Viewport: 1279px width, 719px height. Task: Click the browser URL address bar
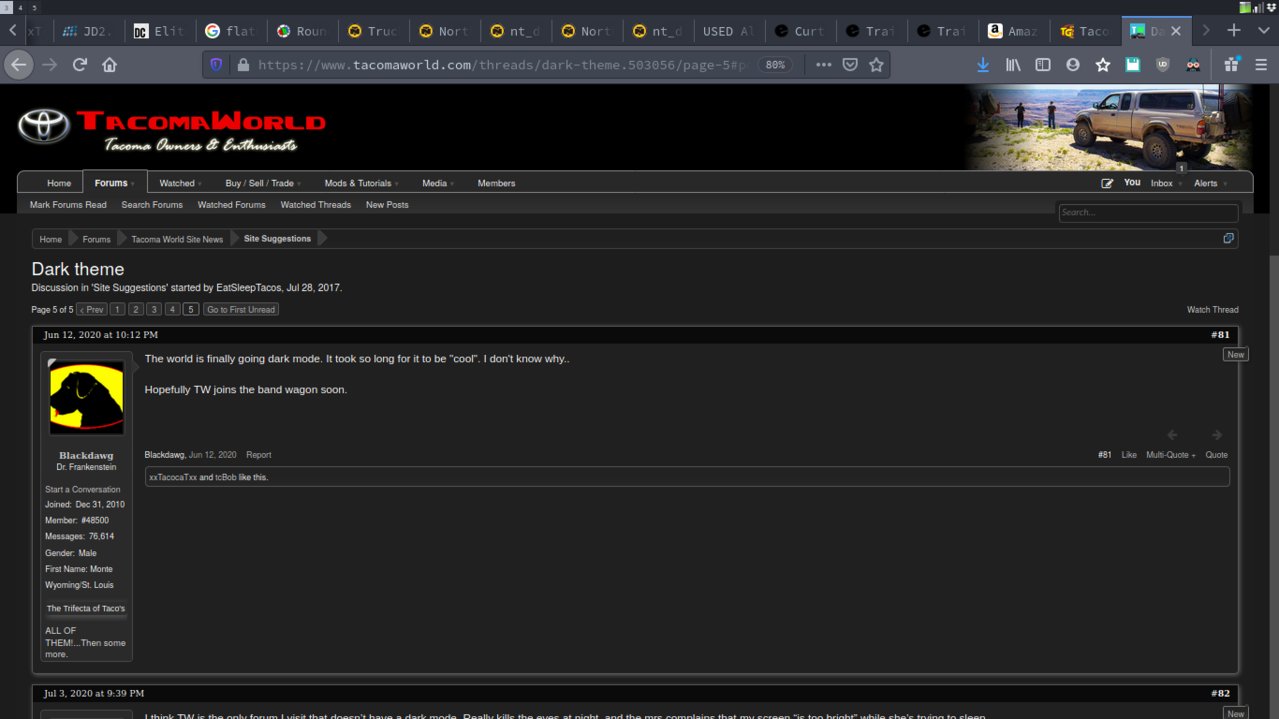[x=505, y=65]
